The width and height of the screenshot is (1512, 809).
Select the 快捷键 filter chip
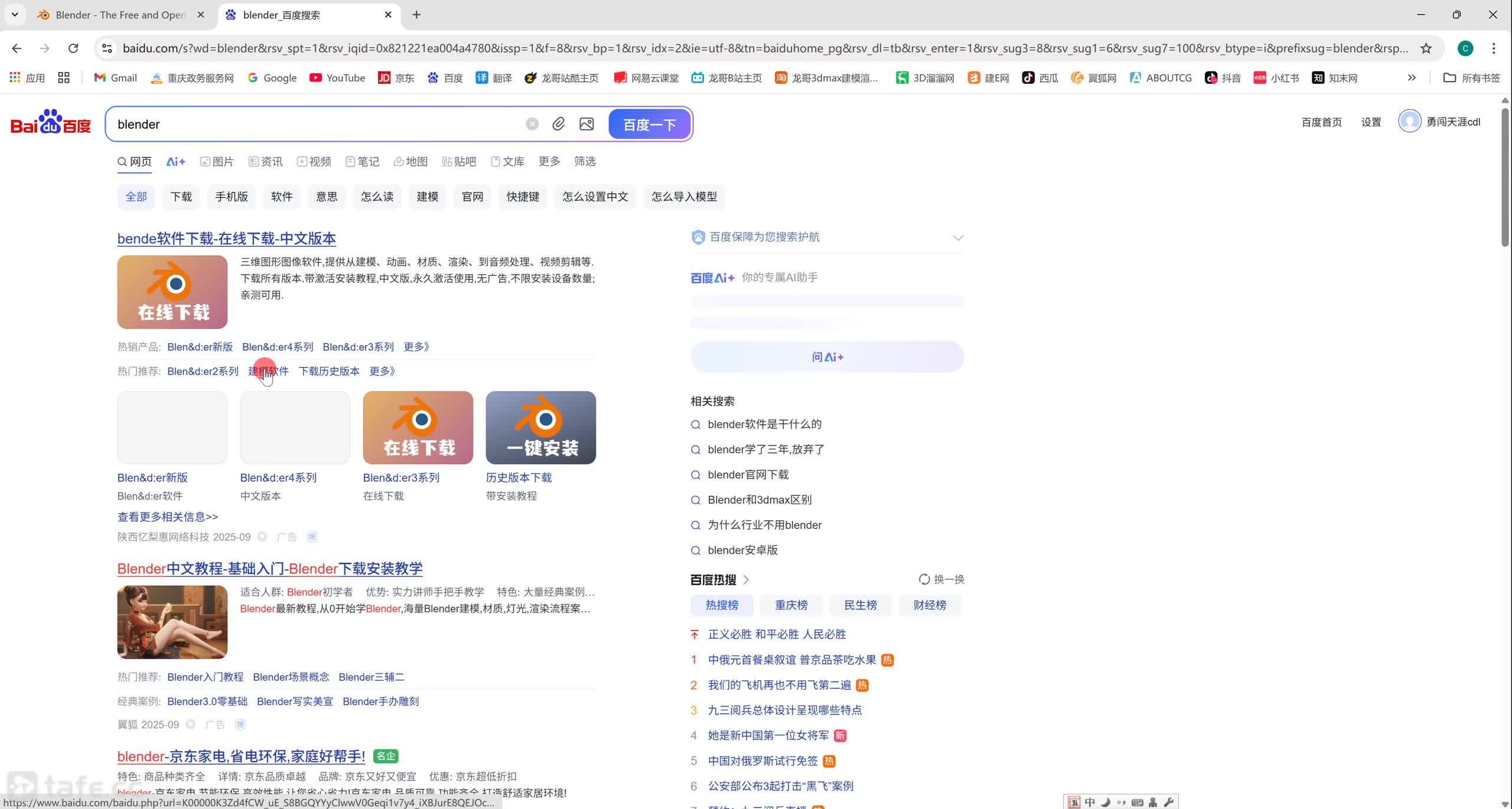(523, 197)
